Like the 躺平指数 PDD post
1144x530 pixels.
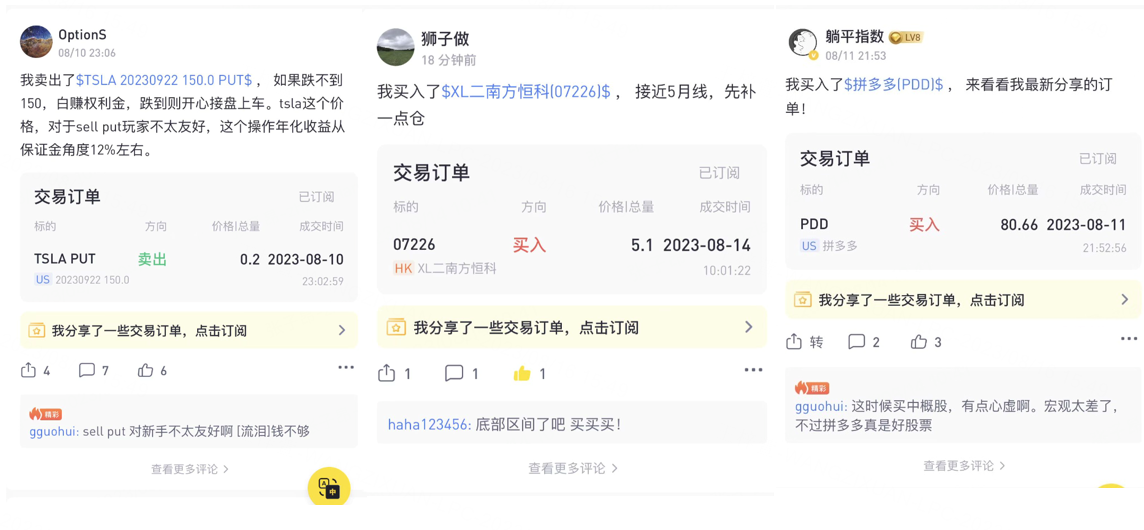[919, 342]
